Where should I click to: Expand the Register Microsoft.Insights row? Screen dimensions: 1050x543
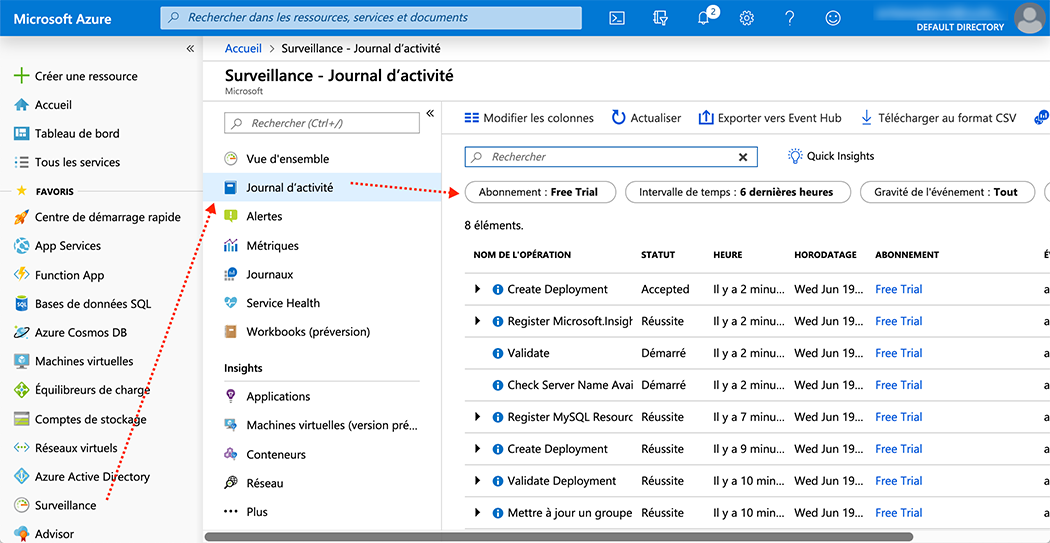478,321
